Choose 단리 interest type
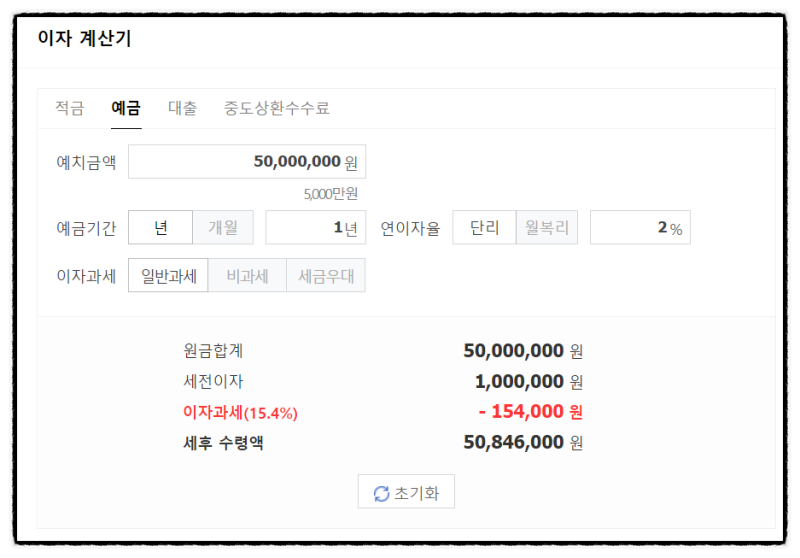800x558 pixels. [x=484, y=227]
